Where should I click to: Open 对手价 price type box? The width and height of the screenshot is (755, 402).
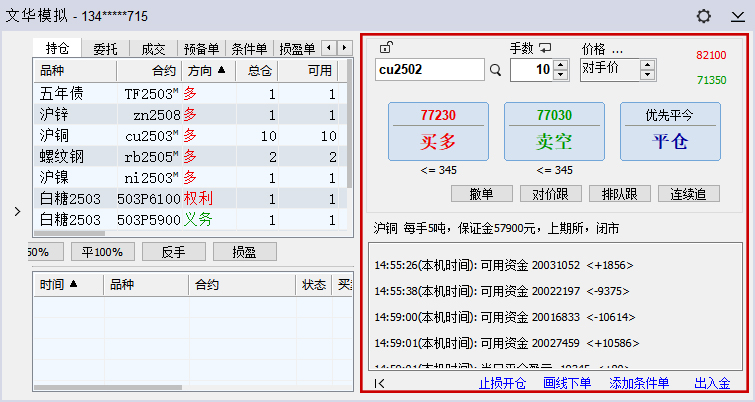[611, 69]
